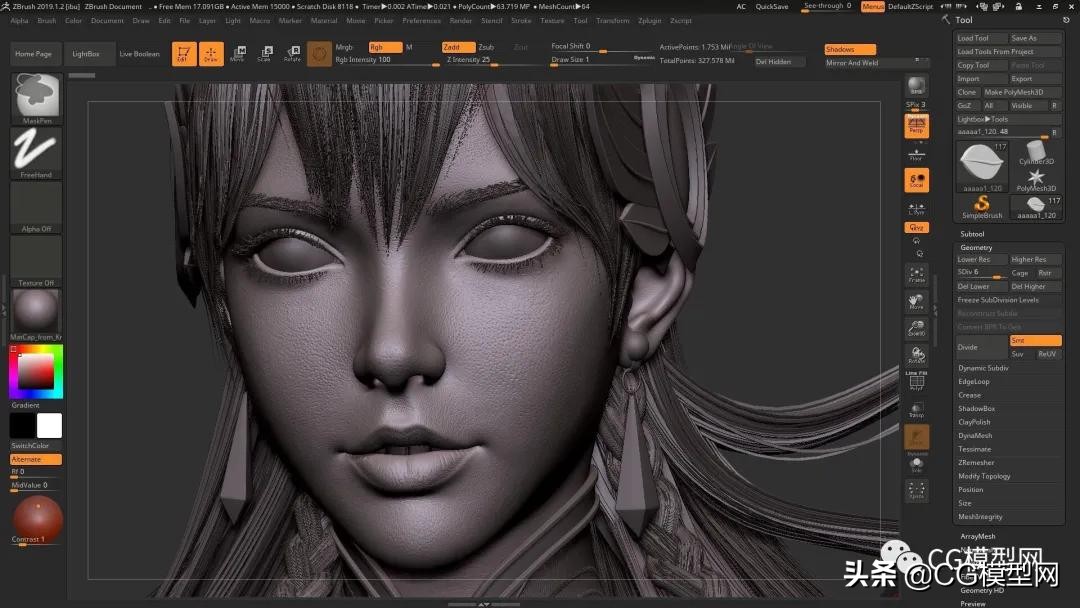Toggle Perspective view mode
This screenshot has height=608, width=1080.
(916, 125)
